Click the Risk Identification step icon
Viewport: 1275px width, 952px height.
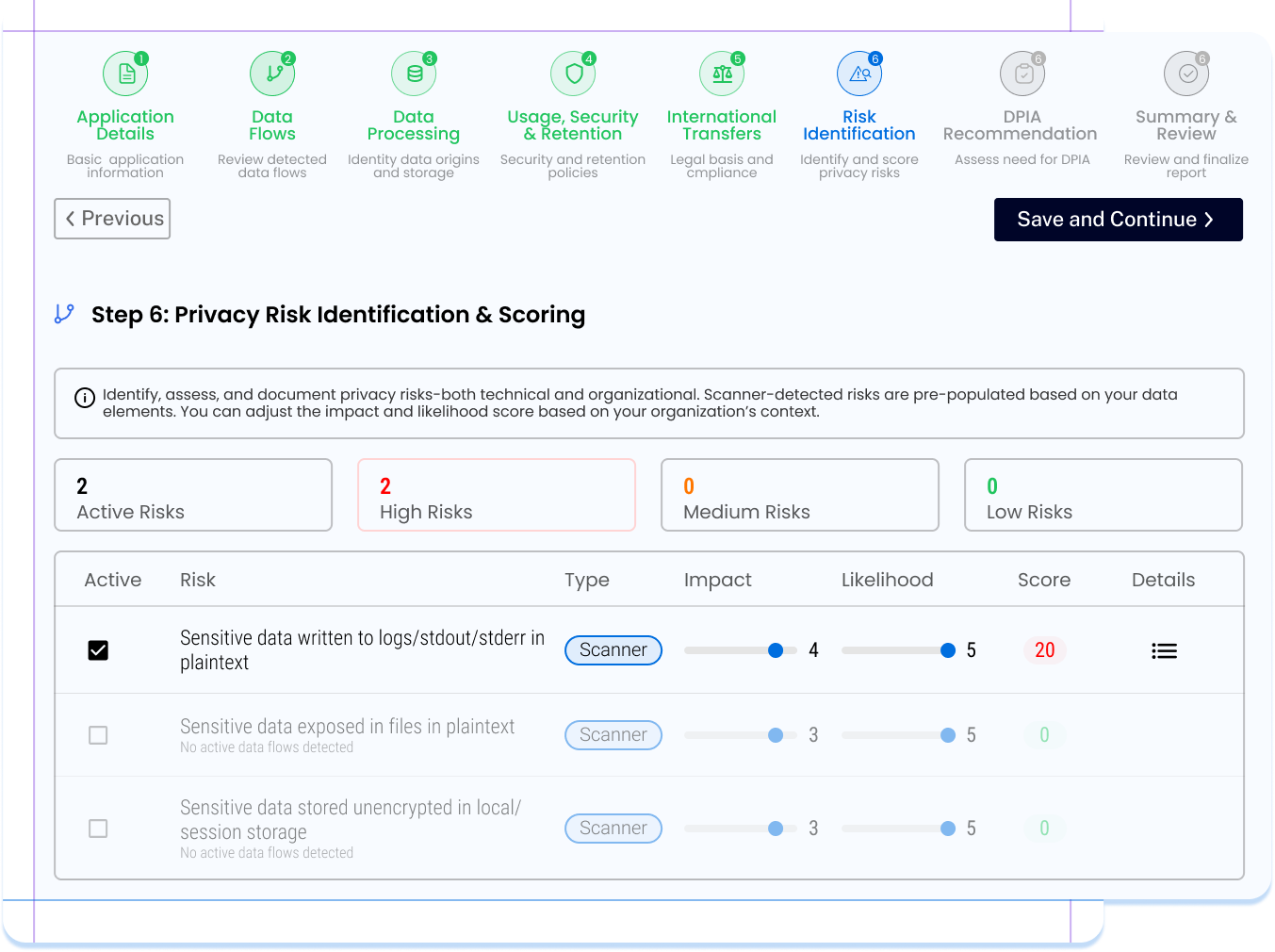tap(859, 74)
